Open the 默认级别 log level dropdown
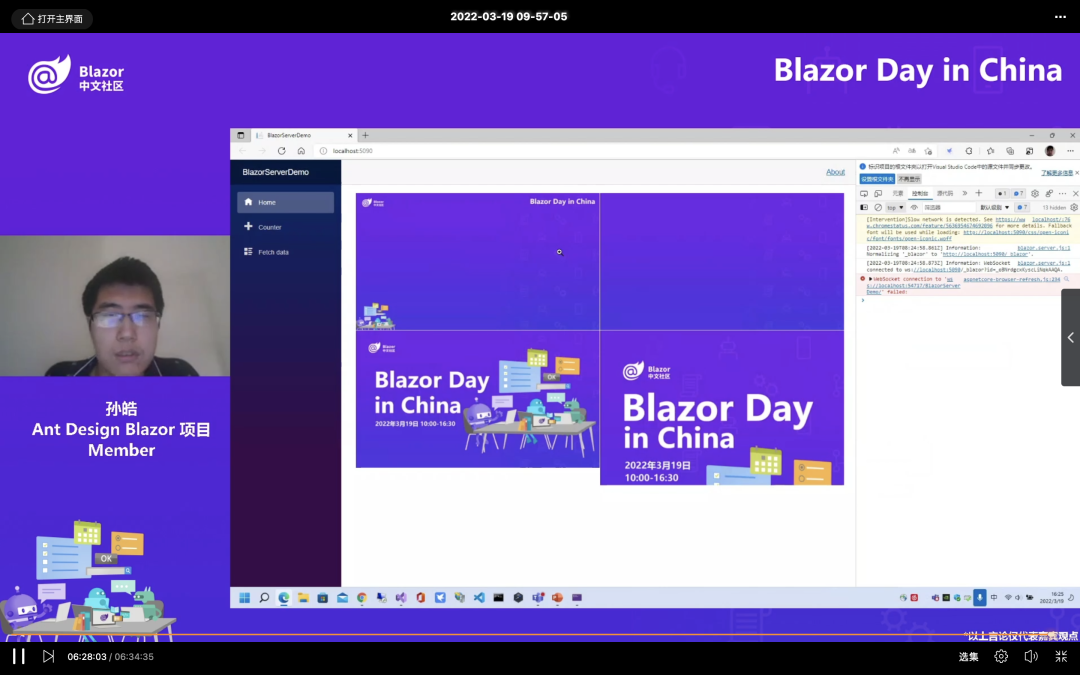 pos(995,207)
